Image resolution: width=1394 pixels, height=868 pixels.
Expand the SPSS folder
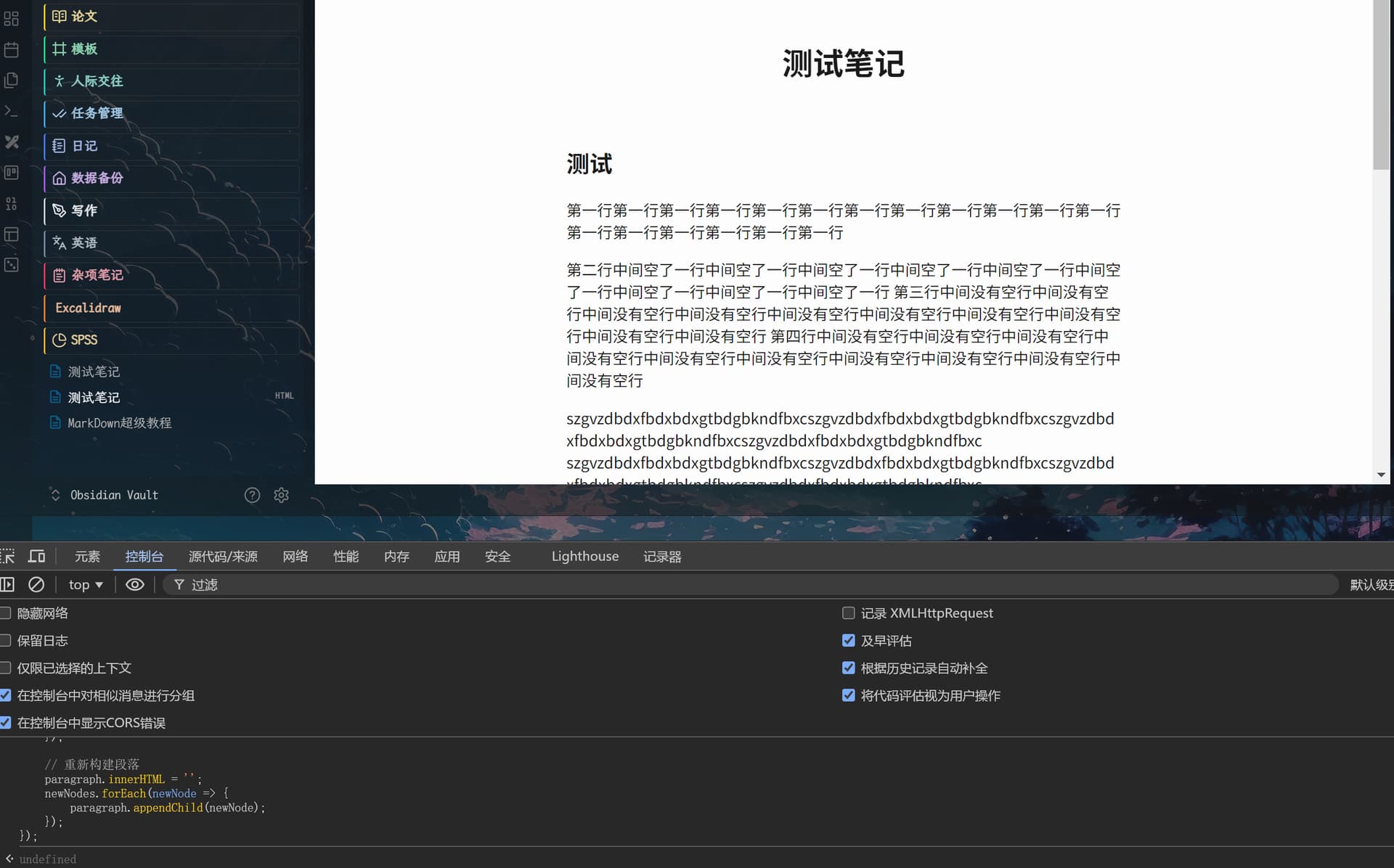click(x=83, y=340)
